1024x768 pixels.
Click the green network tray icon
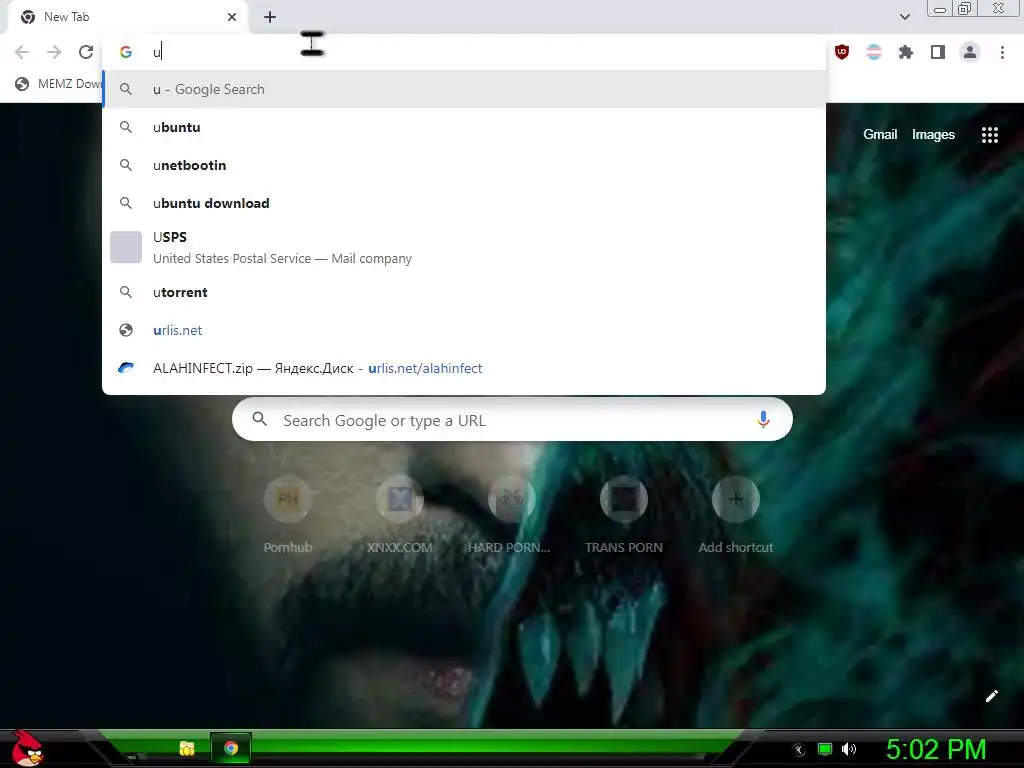[825, 749]
